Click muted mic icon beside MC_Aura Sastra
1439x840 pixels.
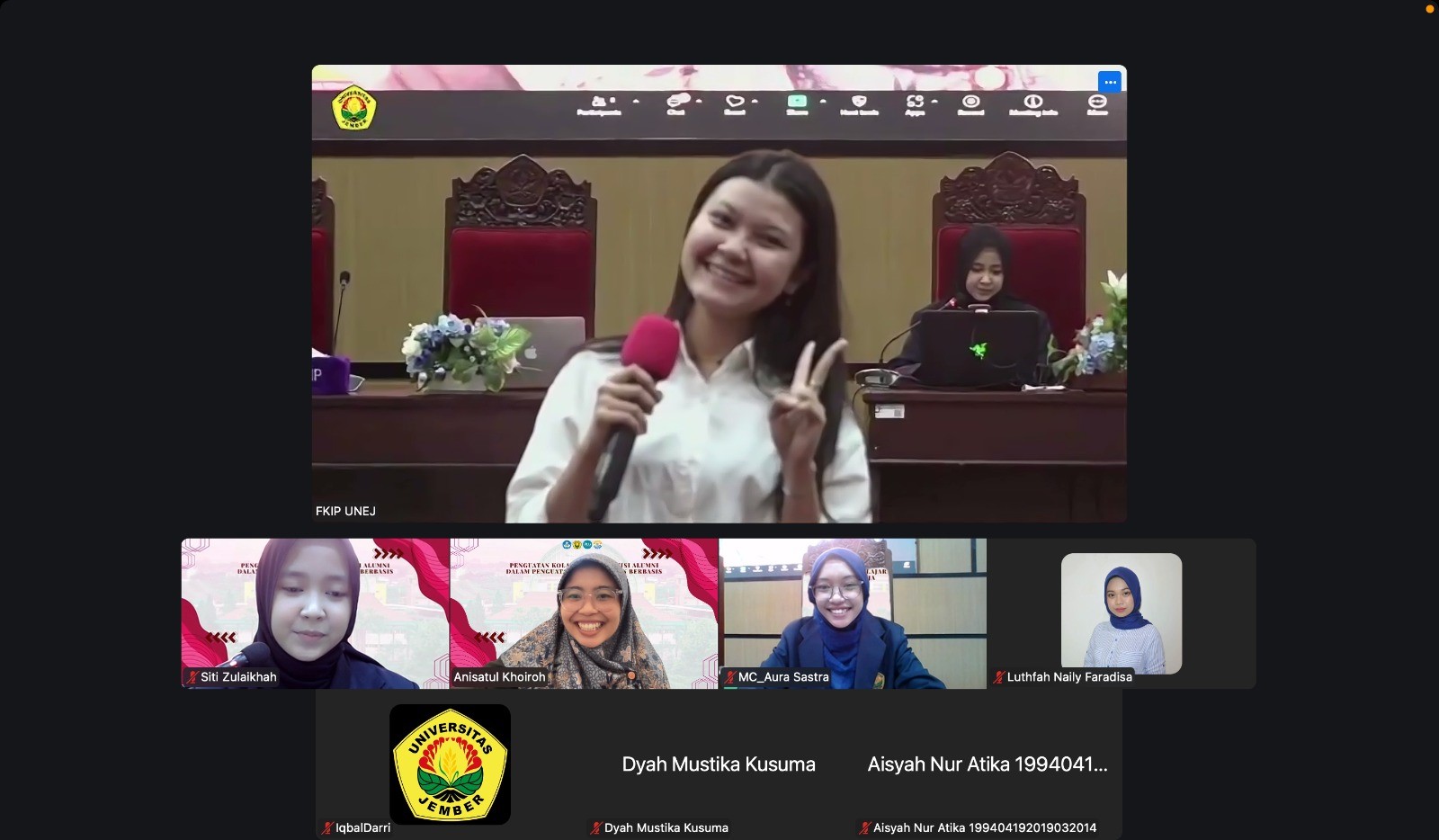(730, 677)
